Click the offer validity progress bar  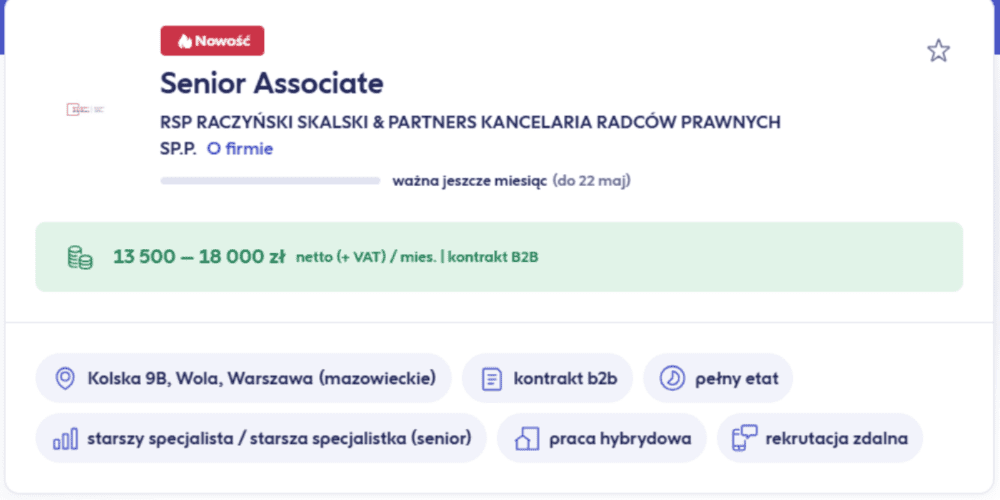[x=270, y=181]
